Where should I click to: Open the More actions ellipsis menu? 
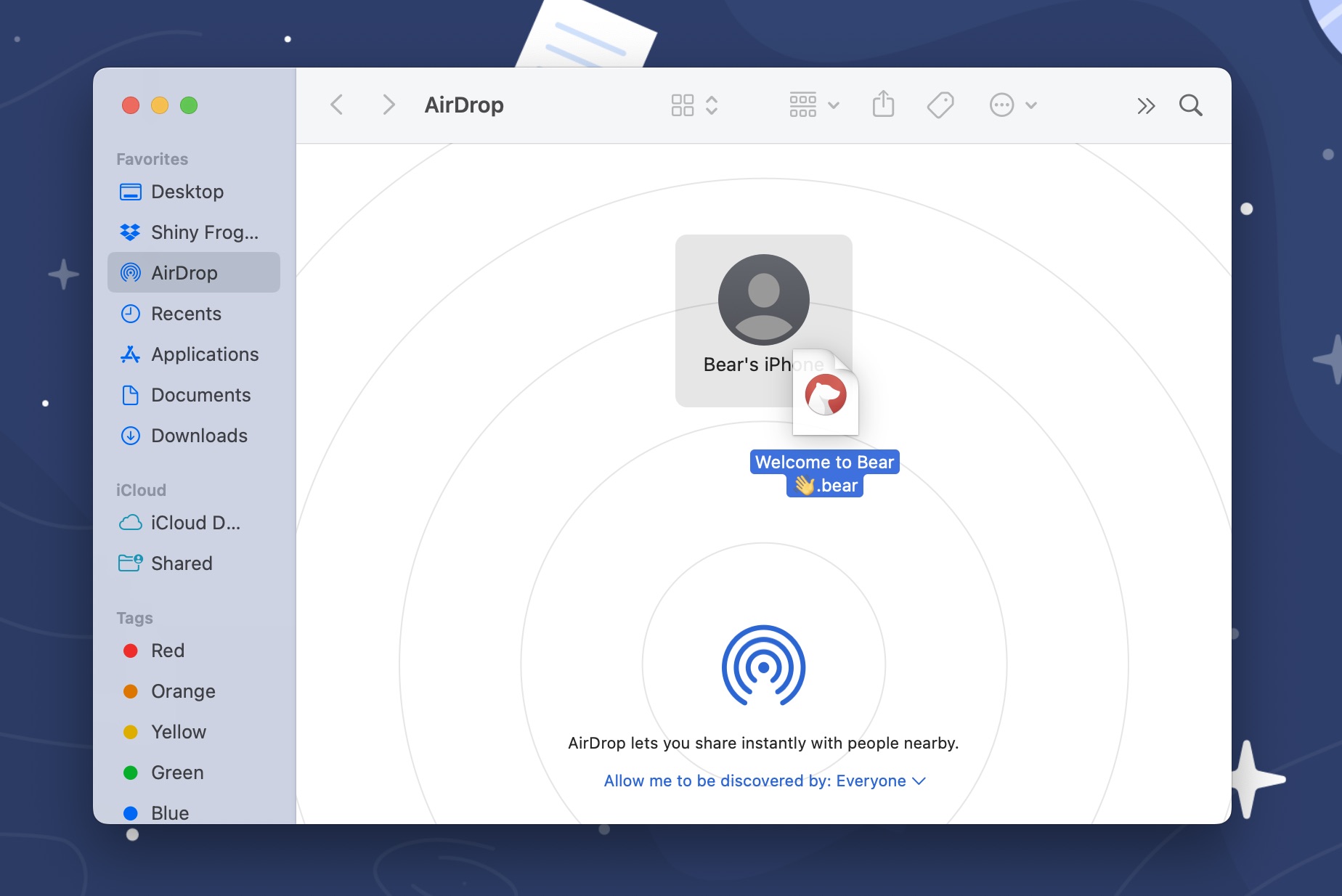pyautogui.click(x=1012, y=105)
